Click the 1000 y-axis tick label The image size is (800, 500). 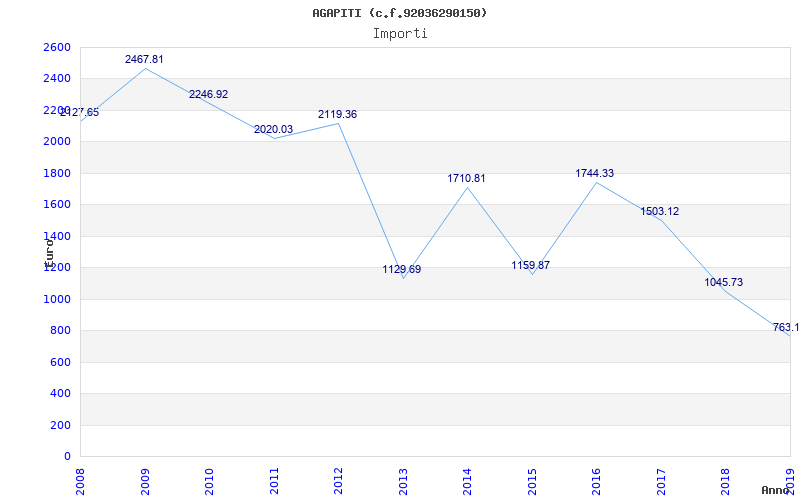point(57,299)
